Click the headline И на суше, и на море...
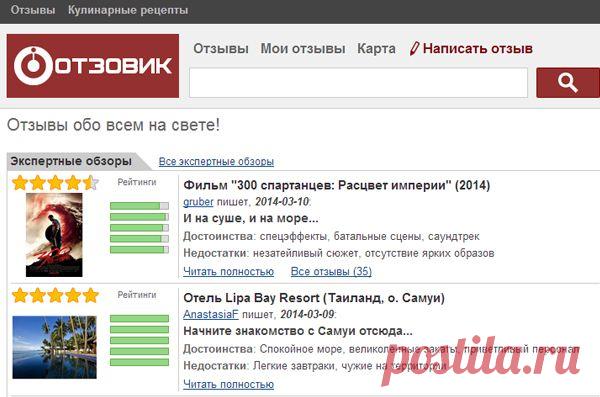 pos(251,219)
